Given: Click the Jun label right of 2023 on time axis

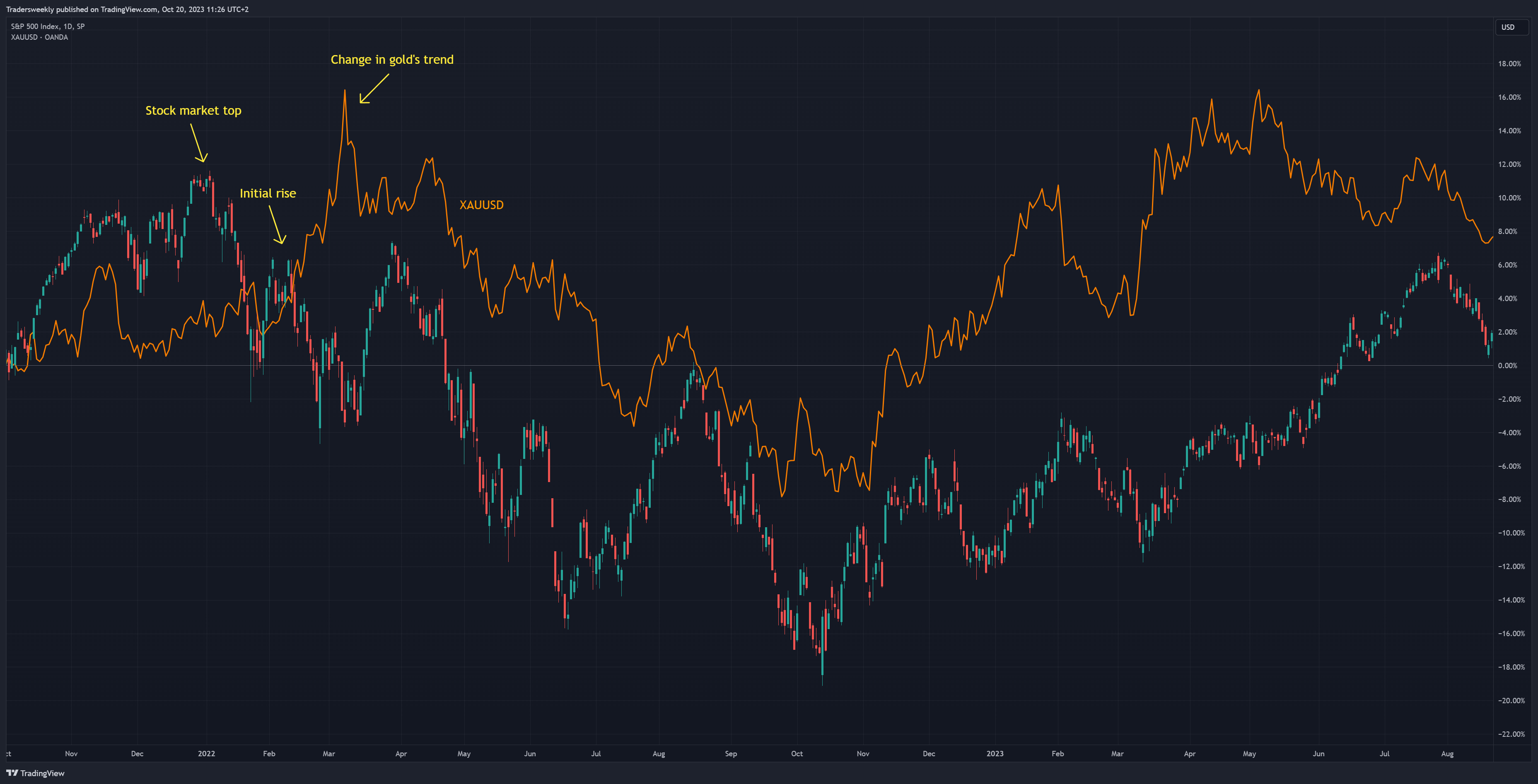Looking at the screenshot, I should click(x=1318, y=753).
